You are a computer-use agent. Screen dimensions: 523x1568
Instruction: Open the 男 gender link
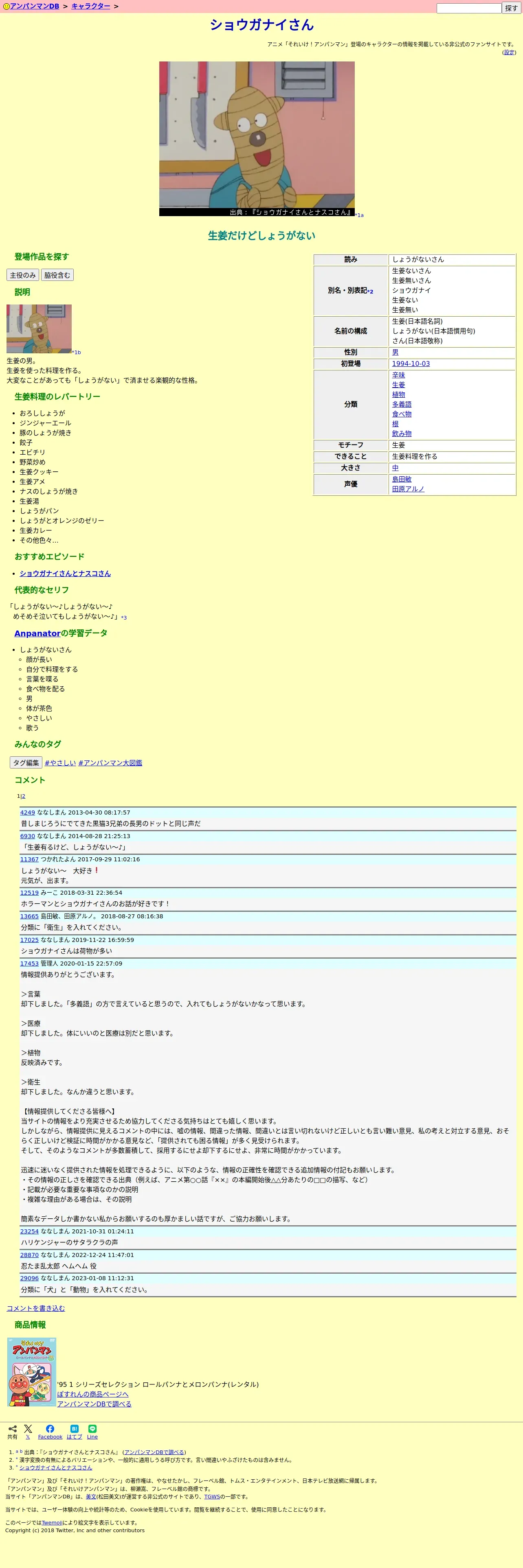click(x=395, y=353)
